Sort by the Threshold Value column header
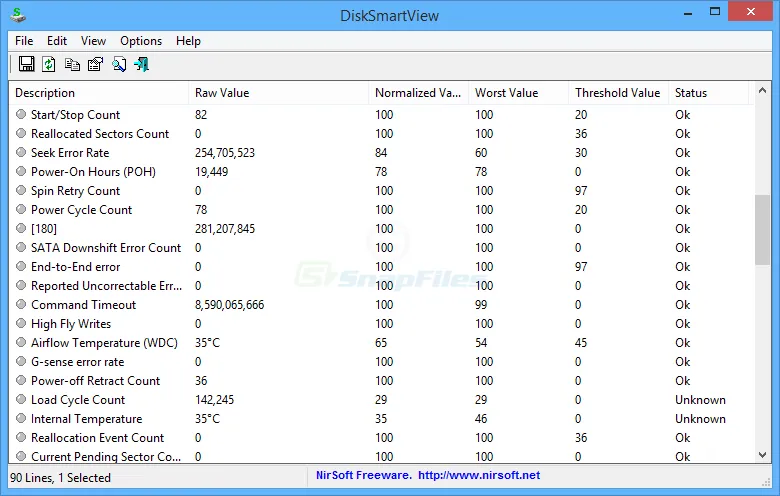This screenshot has height=496, width=780. point(618,93)
